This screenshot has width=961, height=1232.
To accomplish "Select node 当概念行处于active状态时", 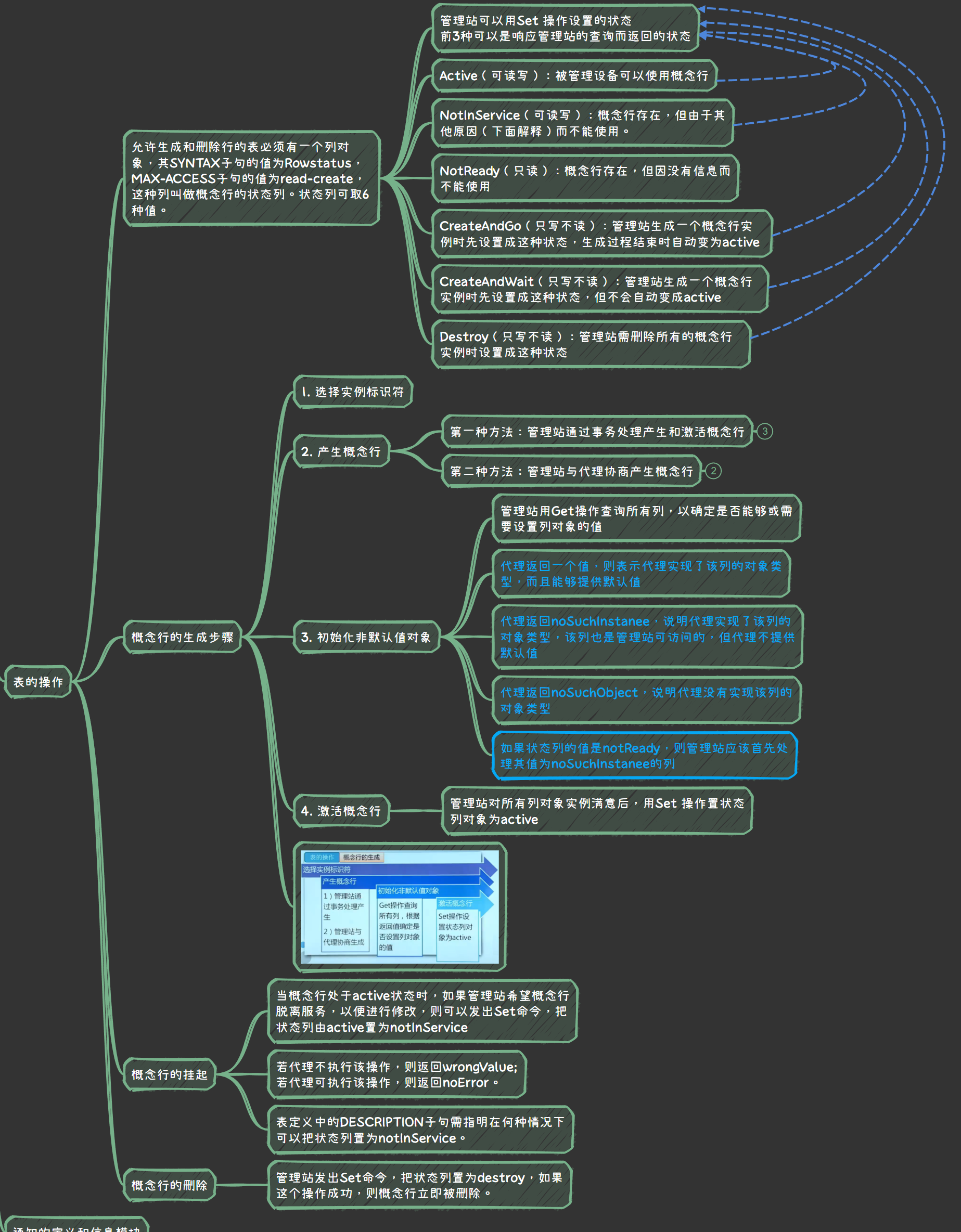I will point(422,1011).
